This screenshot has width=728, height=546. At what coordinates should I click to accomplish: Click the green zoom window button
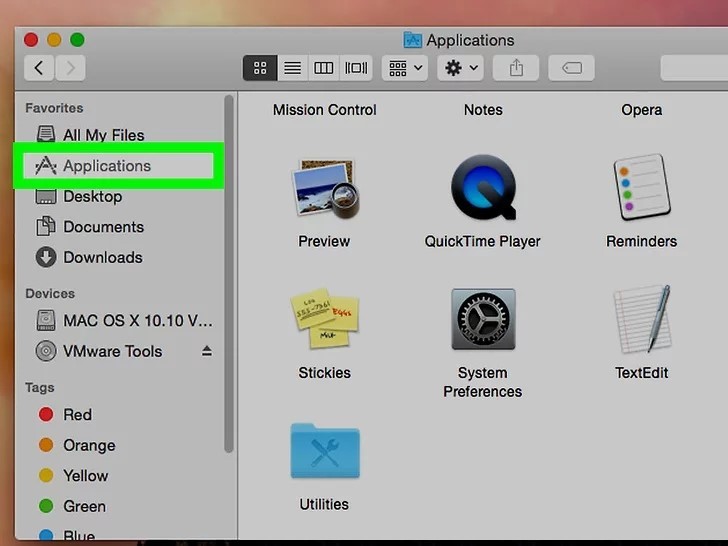[78, 40]
